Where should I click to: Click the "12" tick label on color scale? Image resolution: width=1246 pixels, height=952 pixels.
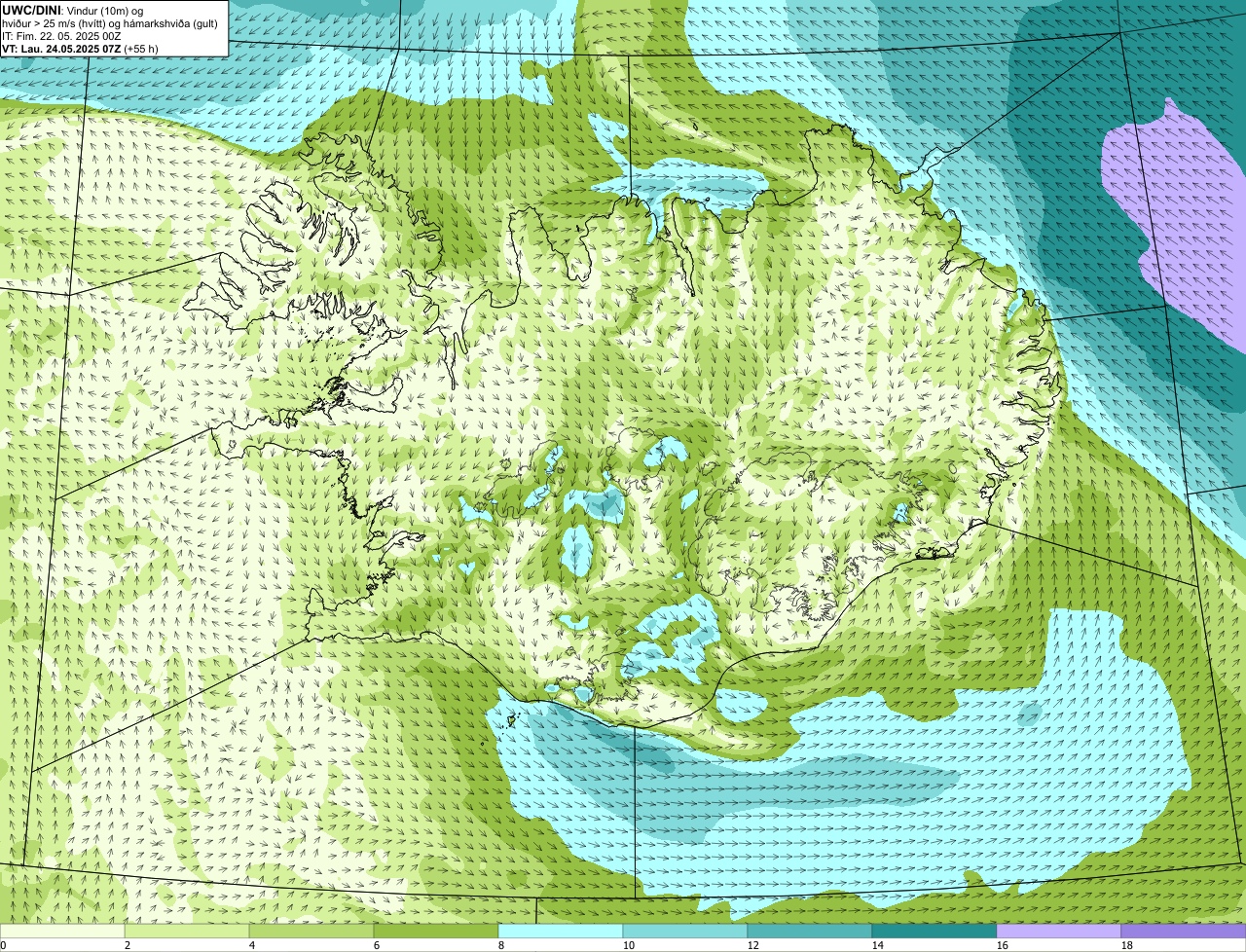click(x=753, y=945)
